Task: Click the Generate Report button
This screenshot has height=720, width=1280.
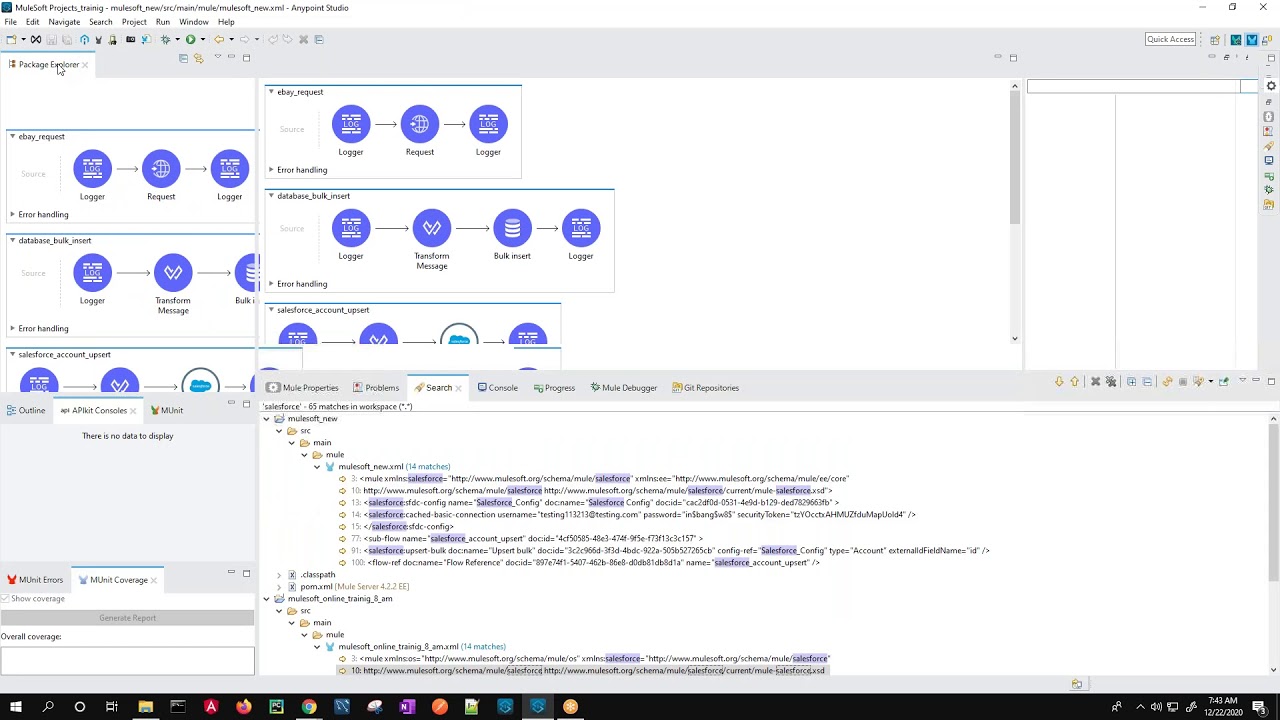Action: tap(128, 618)
